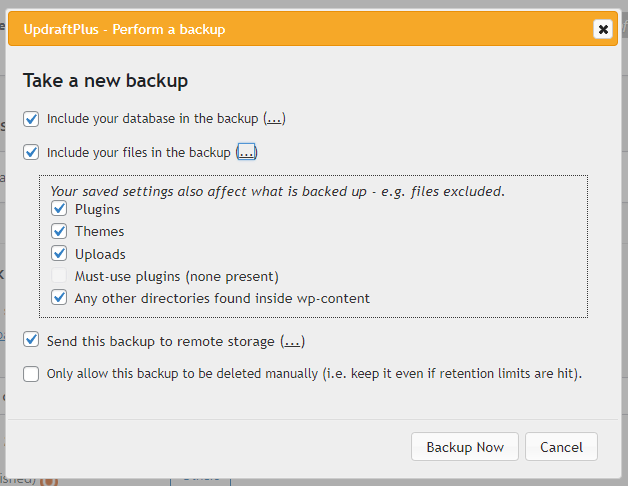Image resolution: width=628 pixels, height=486 pixels.
Task: Expand the remote storage (...) link
Action: [x=292, y=341]
